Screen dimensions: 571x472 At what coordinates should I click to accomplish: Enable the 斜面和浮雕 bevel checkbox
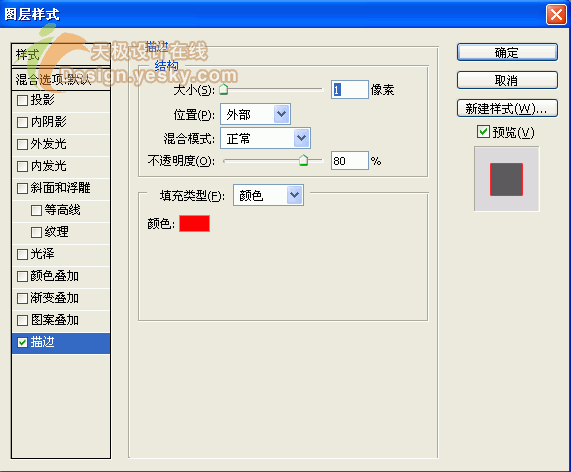(x=22, y=188)
